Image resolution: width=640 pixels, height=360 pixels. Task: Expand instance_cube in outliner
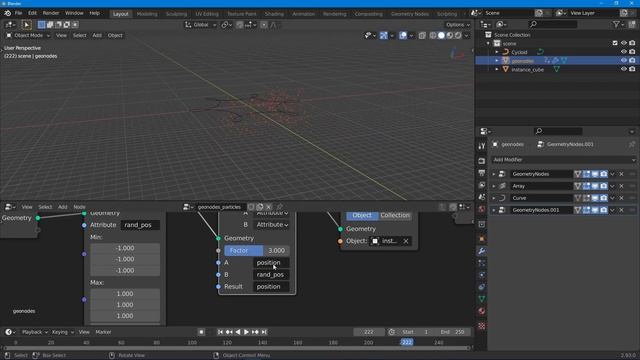coord(497,69)
